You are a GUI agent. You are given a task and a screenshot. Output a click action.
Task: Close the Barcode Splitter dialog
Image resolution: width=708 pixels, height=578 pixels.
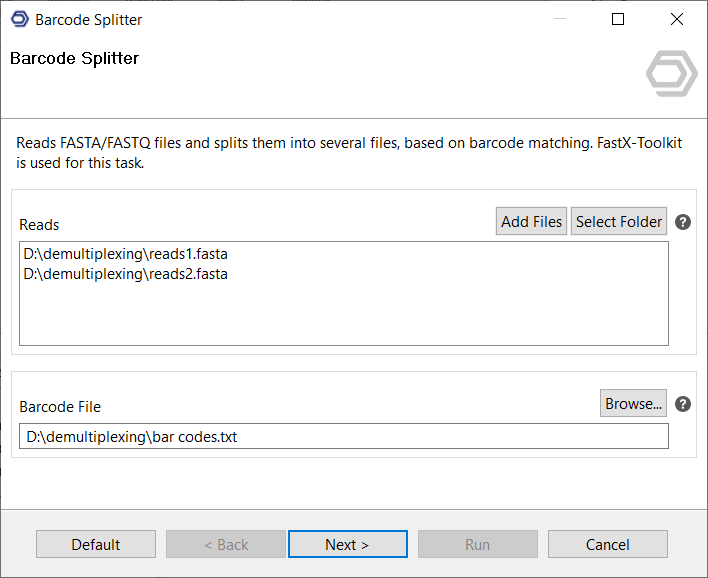coord(677,19)
